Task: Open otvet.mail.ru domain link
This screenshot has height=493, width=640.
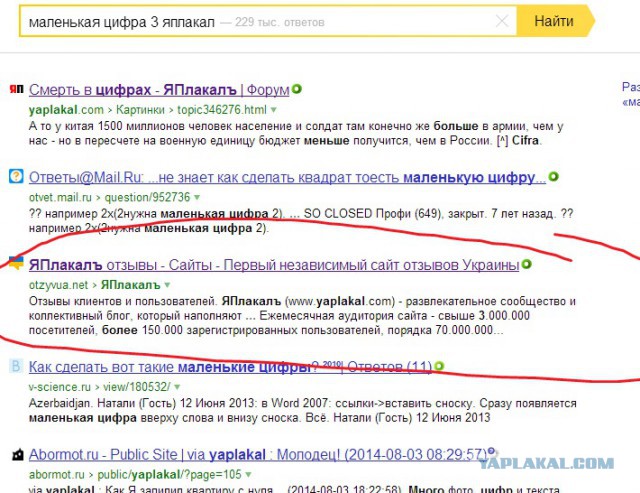Action: 60,198
